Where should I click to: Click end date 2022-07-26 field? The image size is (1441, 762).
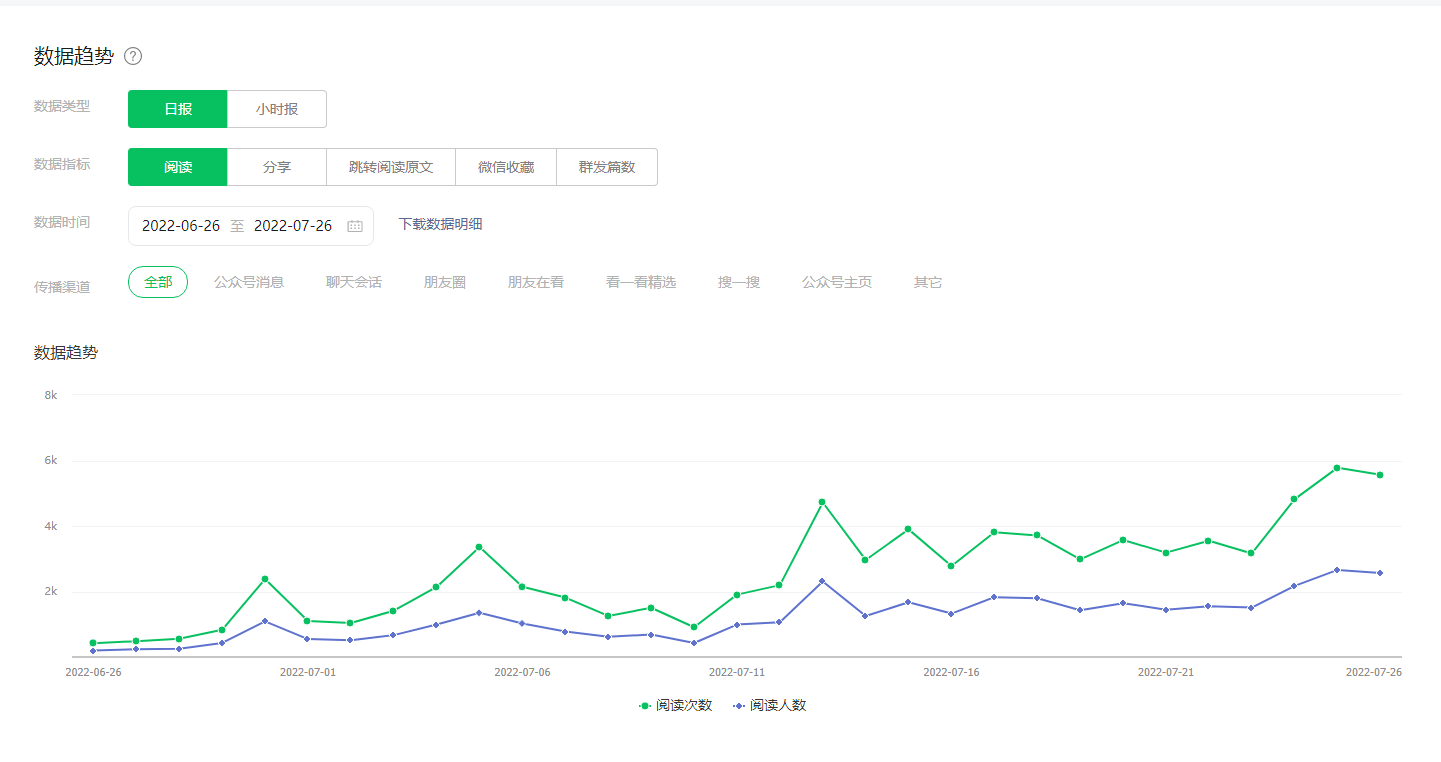point(293,226)
